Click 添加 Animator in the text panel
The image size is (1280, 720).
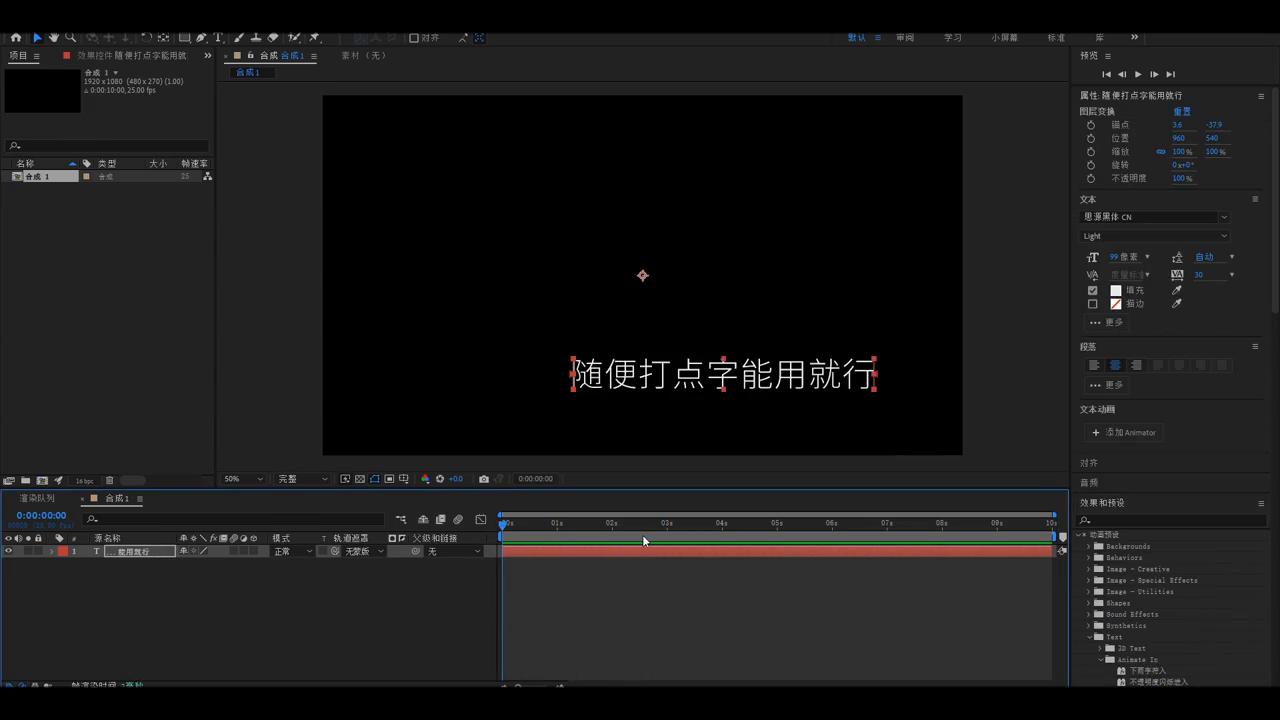pos(1126,432)
